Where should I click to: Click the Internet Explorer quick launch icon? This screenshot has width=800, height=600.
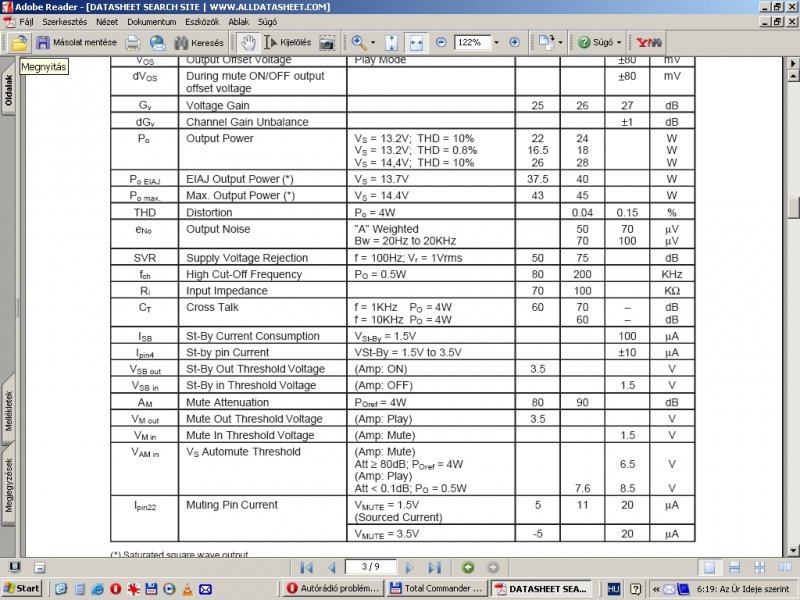click(97, 589)
